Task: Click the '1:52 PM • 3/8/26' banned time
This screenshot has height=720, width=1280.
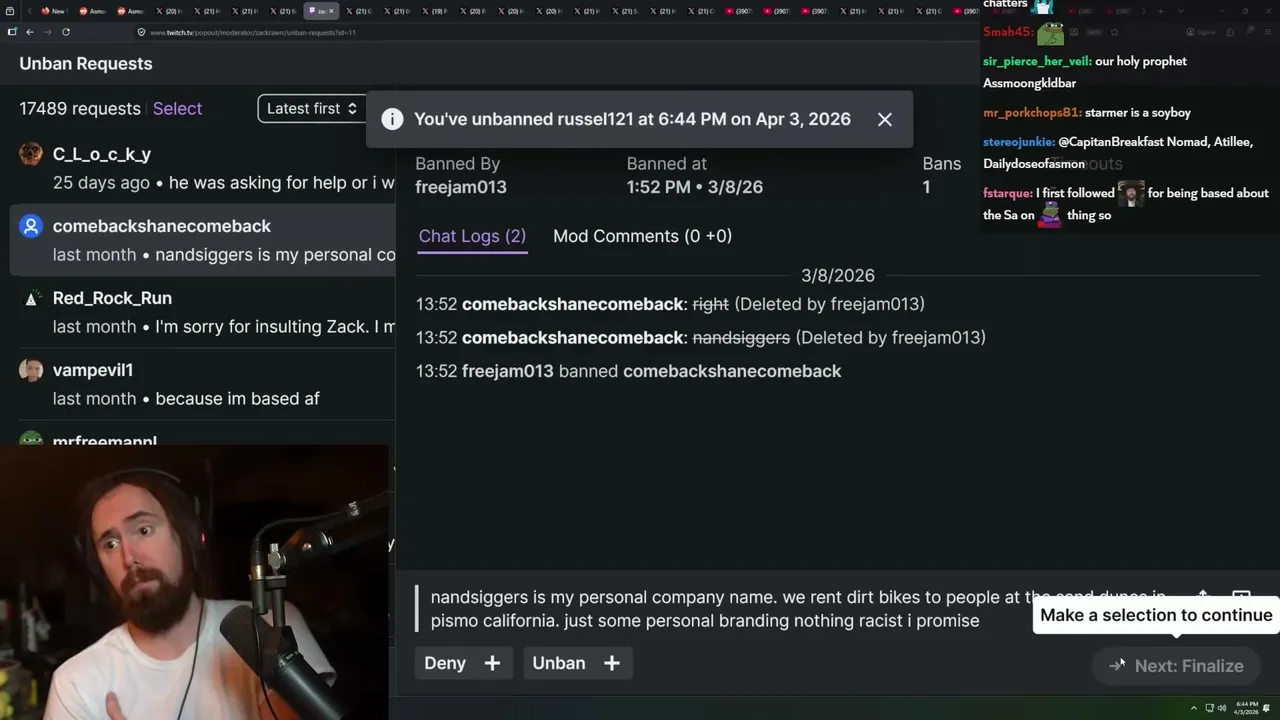Action: point(695,187)
